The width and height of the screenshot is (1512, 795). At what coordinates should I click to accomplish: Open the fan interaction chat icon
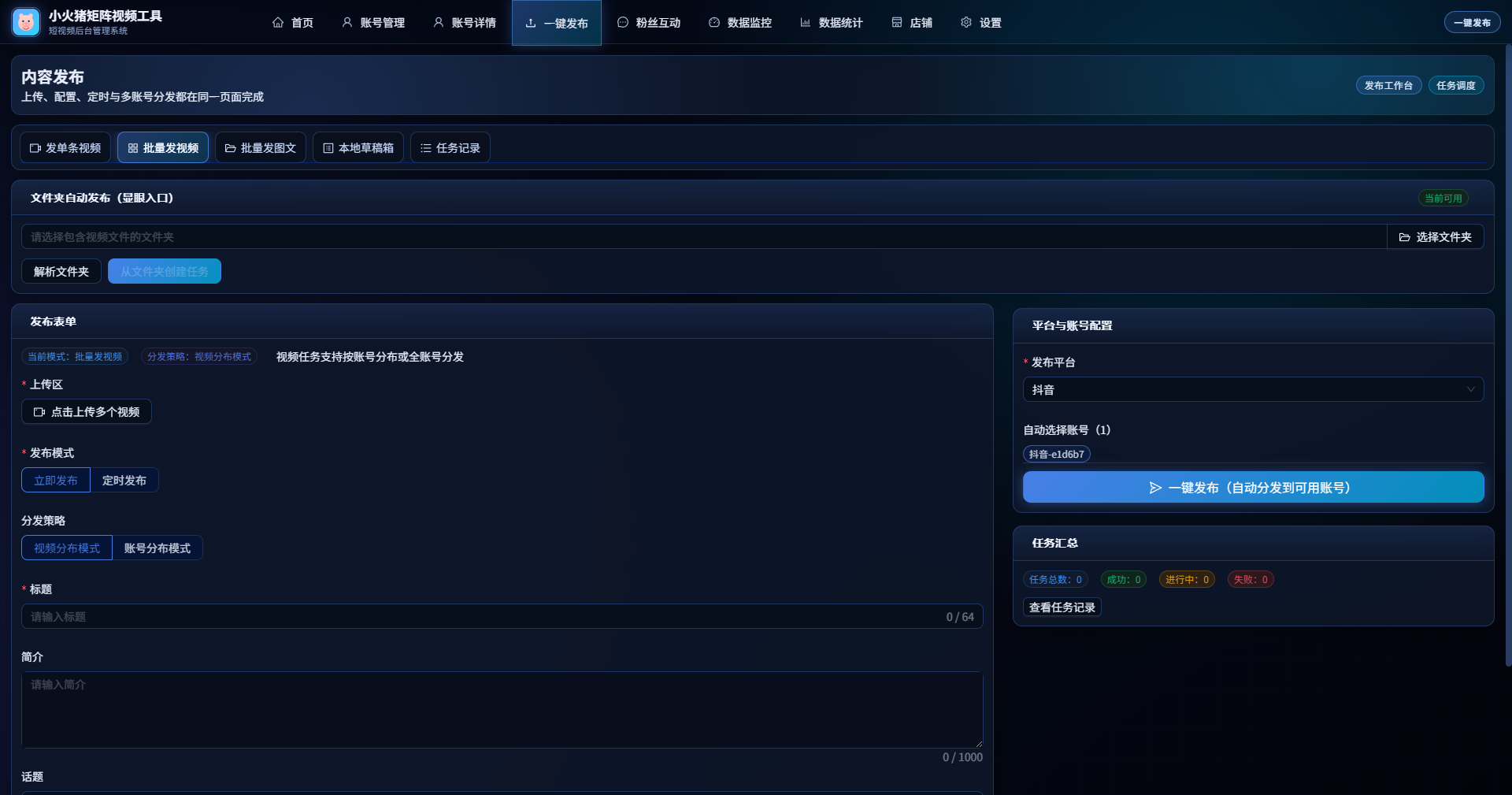pos(623,23)
